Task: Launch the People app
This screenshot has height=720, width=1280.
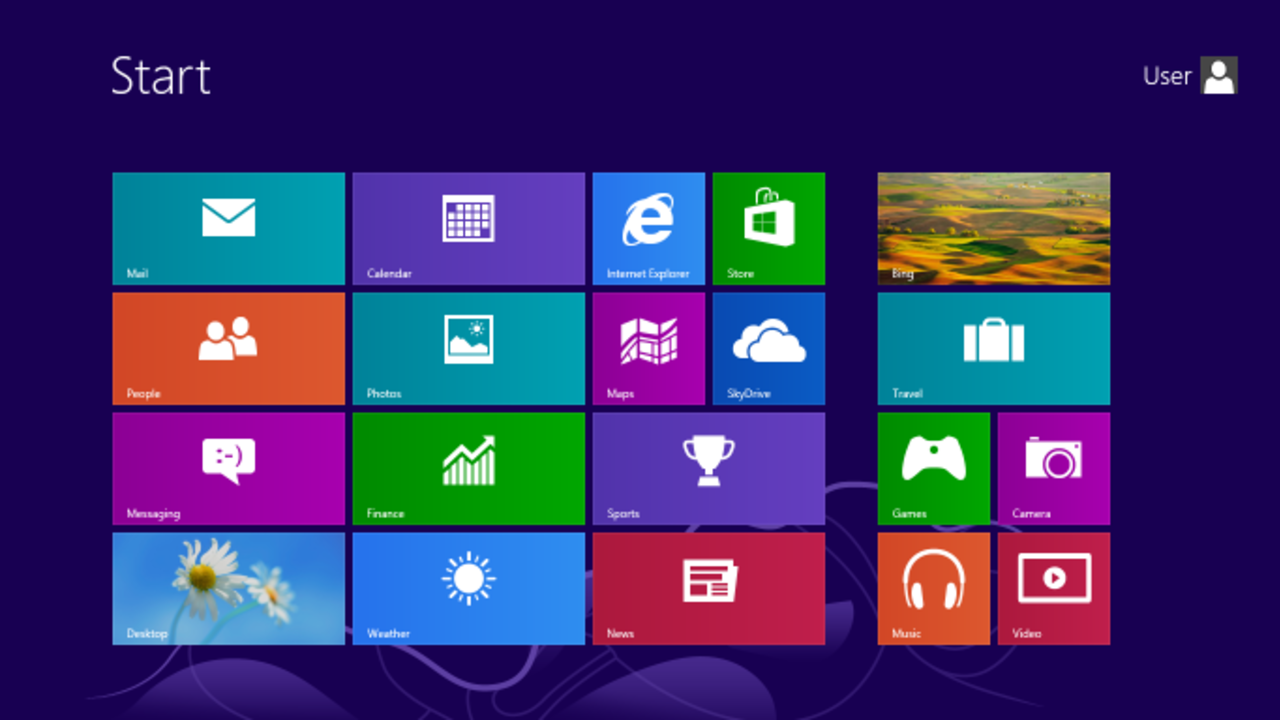Action: [228, 348]
